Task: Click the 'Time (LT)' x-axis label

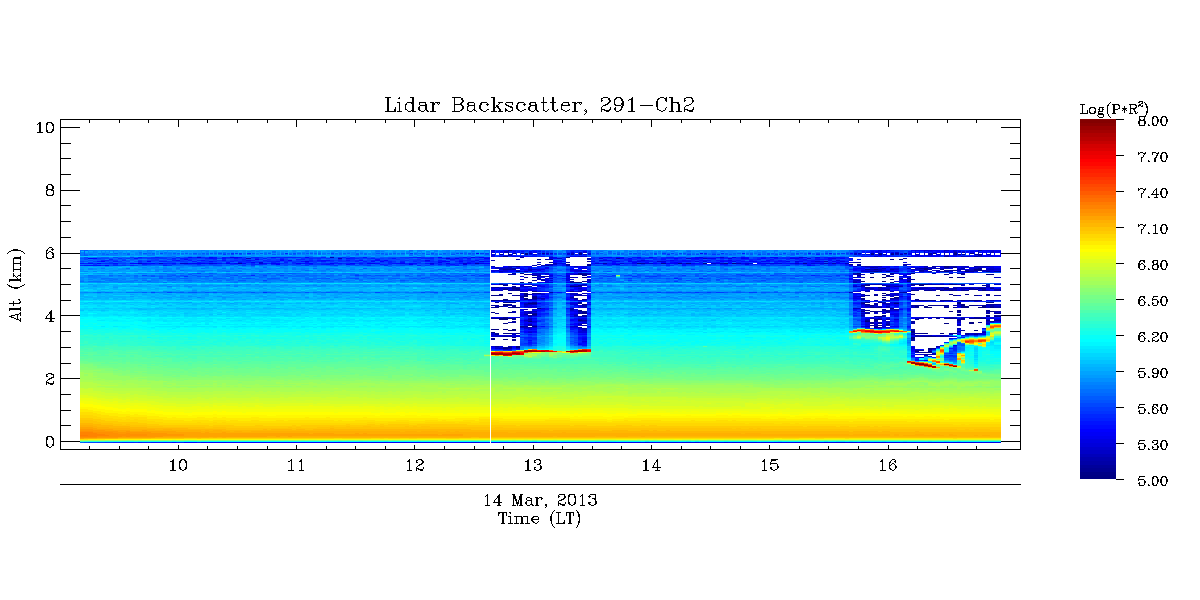Action: tap(540, 518)
